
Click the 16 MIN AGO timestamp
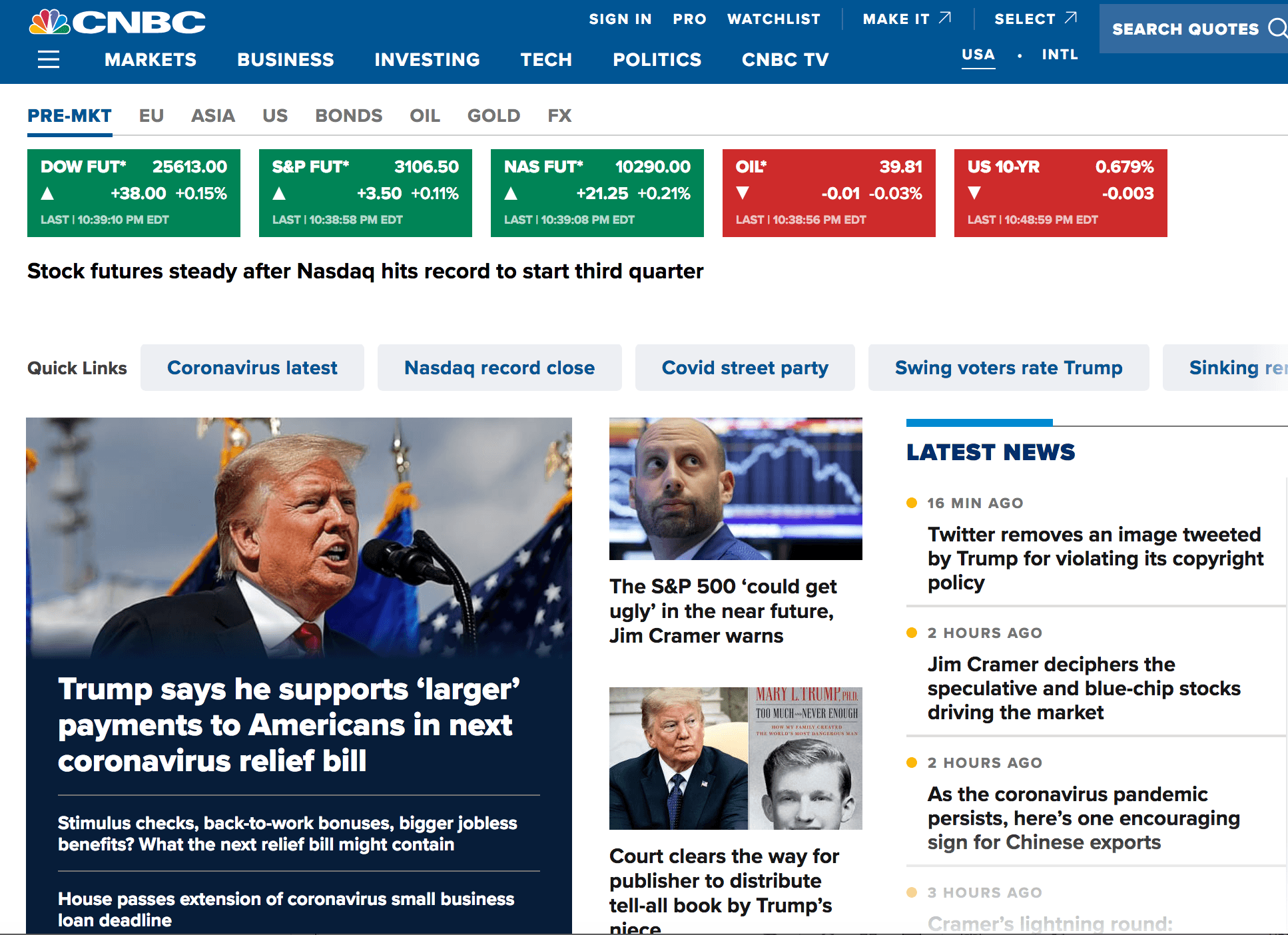(x=975, y=503)
